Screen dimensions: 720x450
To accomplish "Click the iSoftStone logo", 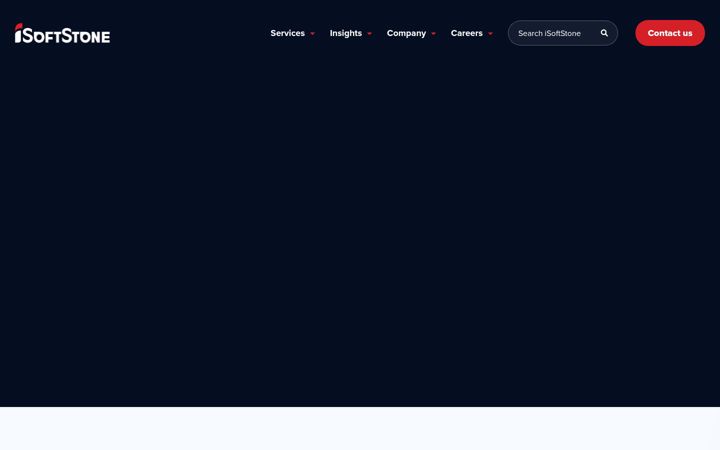I will (x=62, y=33).
